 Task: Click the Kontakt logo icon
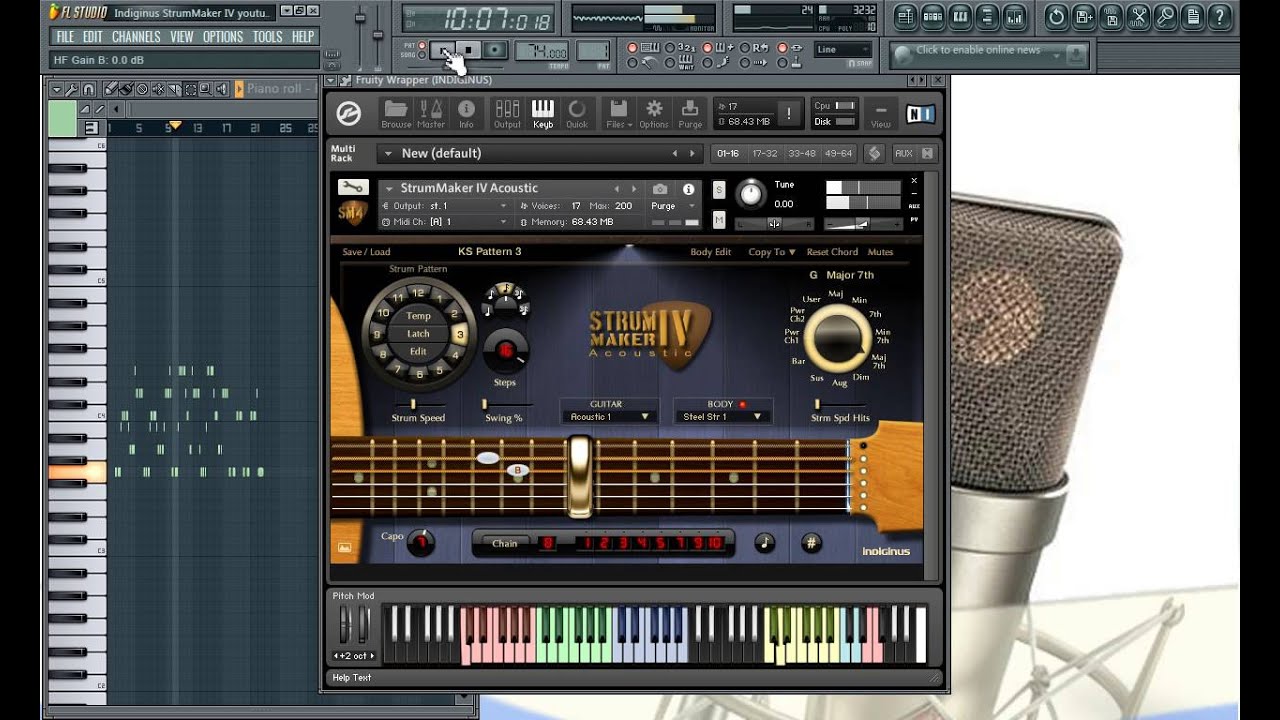click(x=349, y=114)
